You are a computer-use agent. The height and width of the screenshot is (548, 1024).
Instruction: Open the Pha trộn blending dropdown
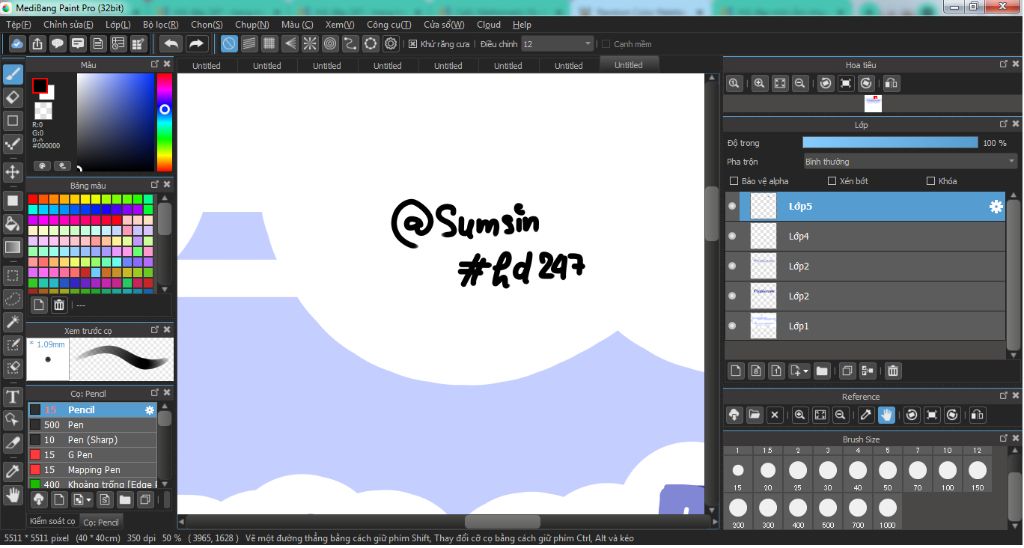910,161
